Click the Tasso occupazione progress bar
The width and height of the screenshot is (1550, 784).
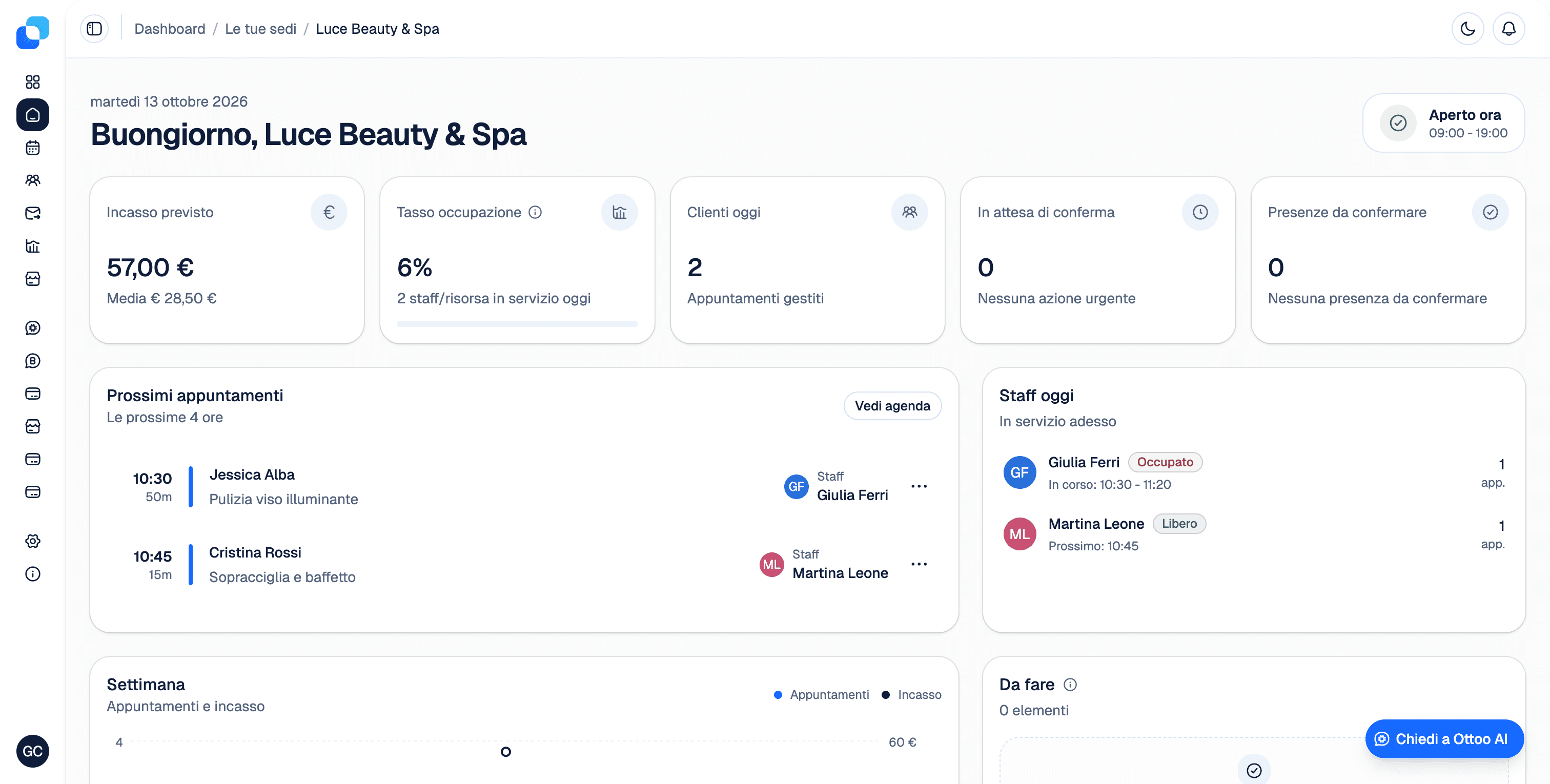517,324
